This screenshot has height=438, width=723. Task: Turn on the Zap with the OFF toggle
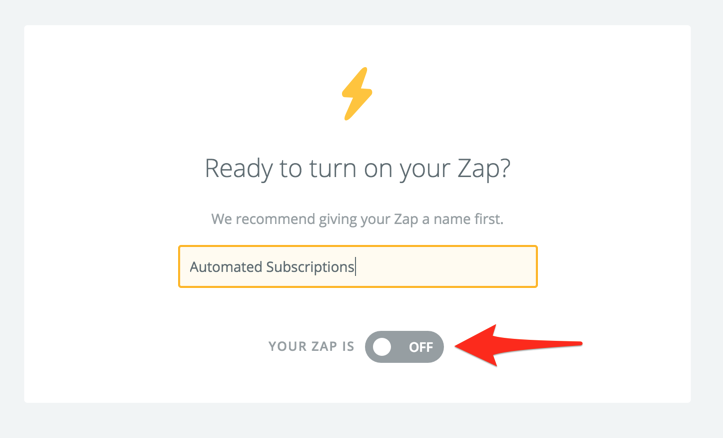404,347
